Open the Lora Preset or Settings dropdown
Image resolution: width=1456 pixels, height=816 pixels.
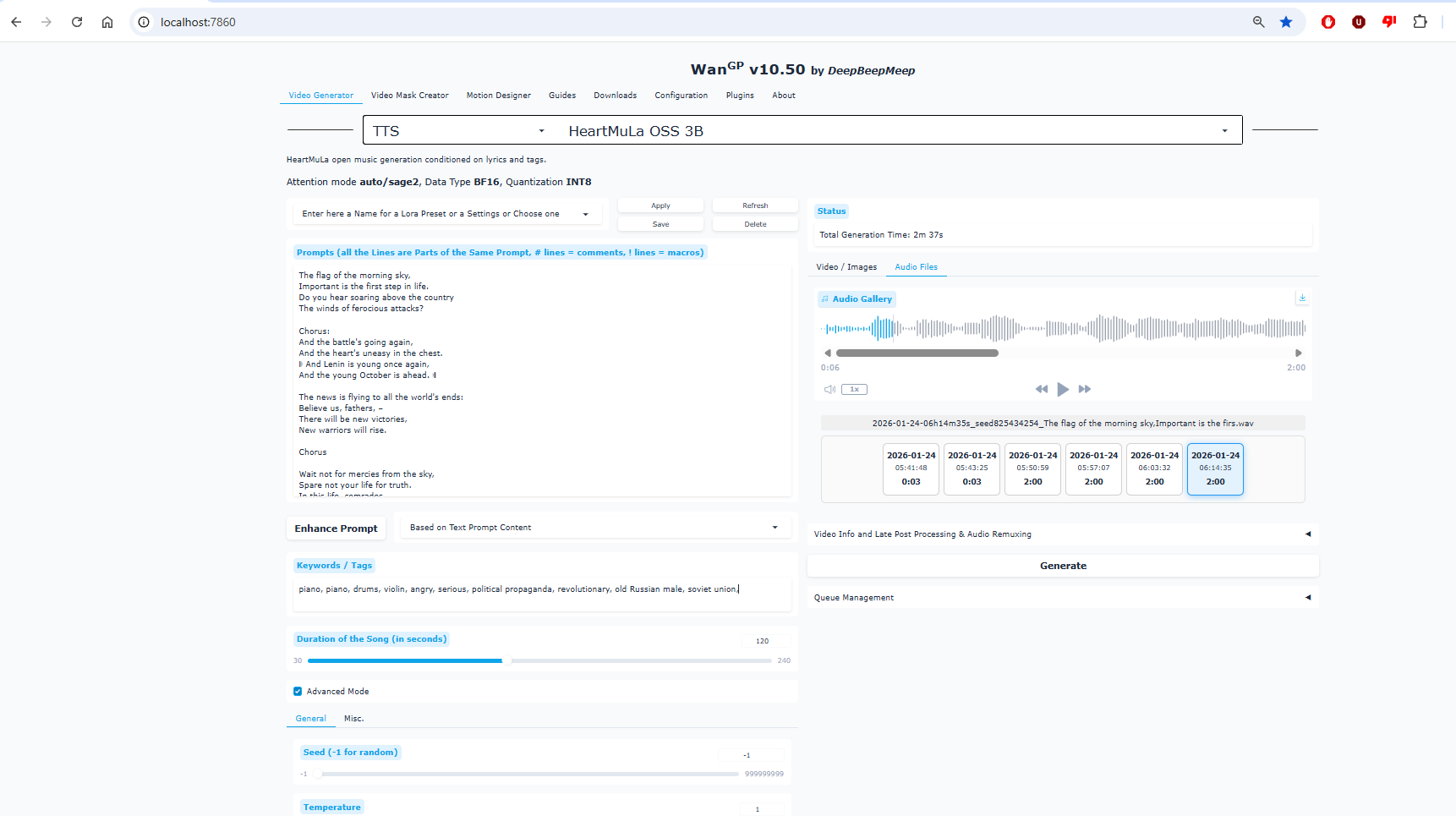(x=446, y=214)
